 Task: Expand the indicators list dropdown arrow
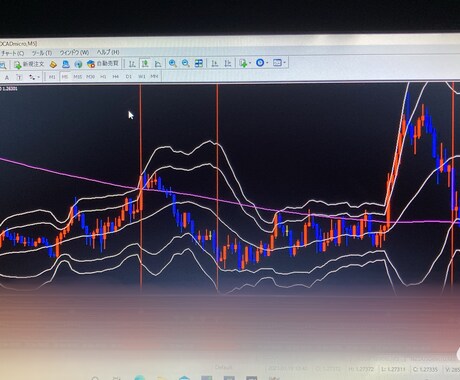(x=250, y=63)
